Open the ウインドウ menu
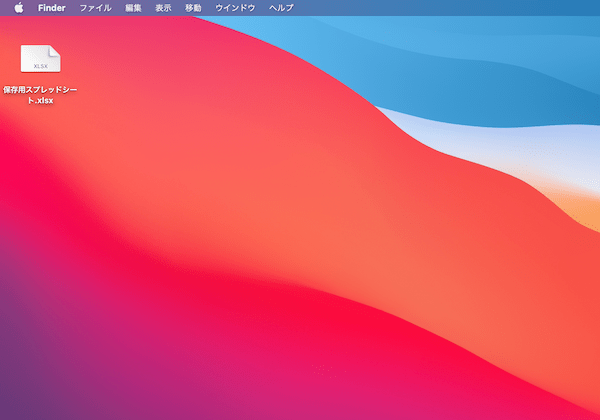This screenshot has height=420, width=600. point(235,8)
